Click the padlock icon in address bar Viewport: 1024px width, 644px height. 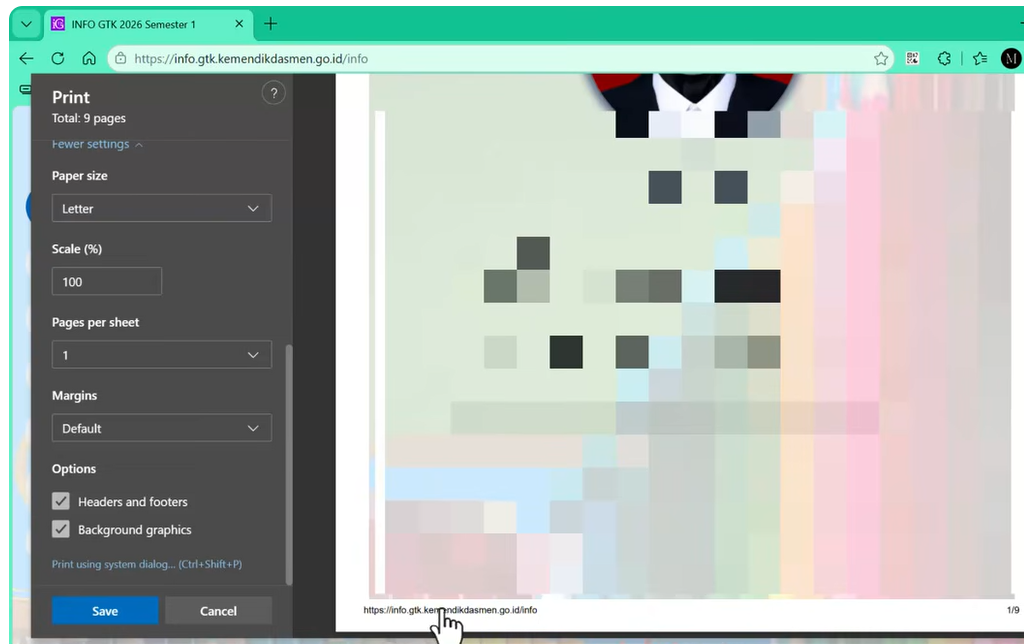tap(120, 58)
